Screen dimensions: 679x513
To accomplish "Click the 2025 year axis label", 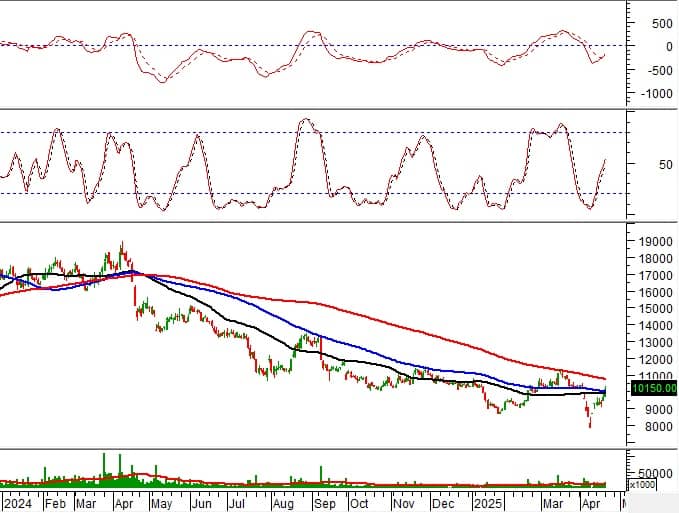I will (488, 503).
